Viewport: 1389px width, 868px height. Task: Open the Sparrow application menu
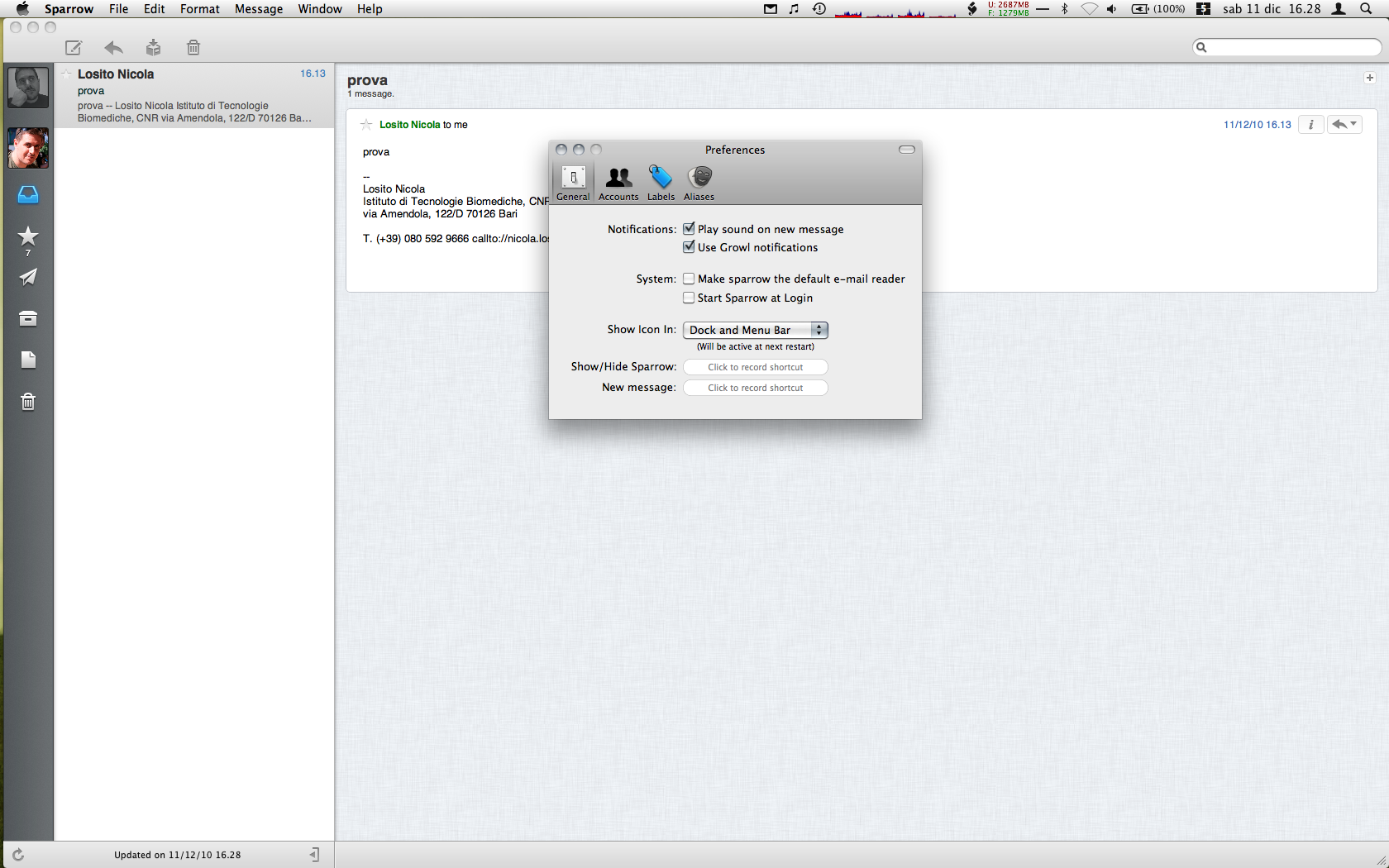click(69, 9)
